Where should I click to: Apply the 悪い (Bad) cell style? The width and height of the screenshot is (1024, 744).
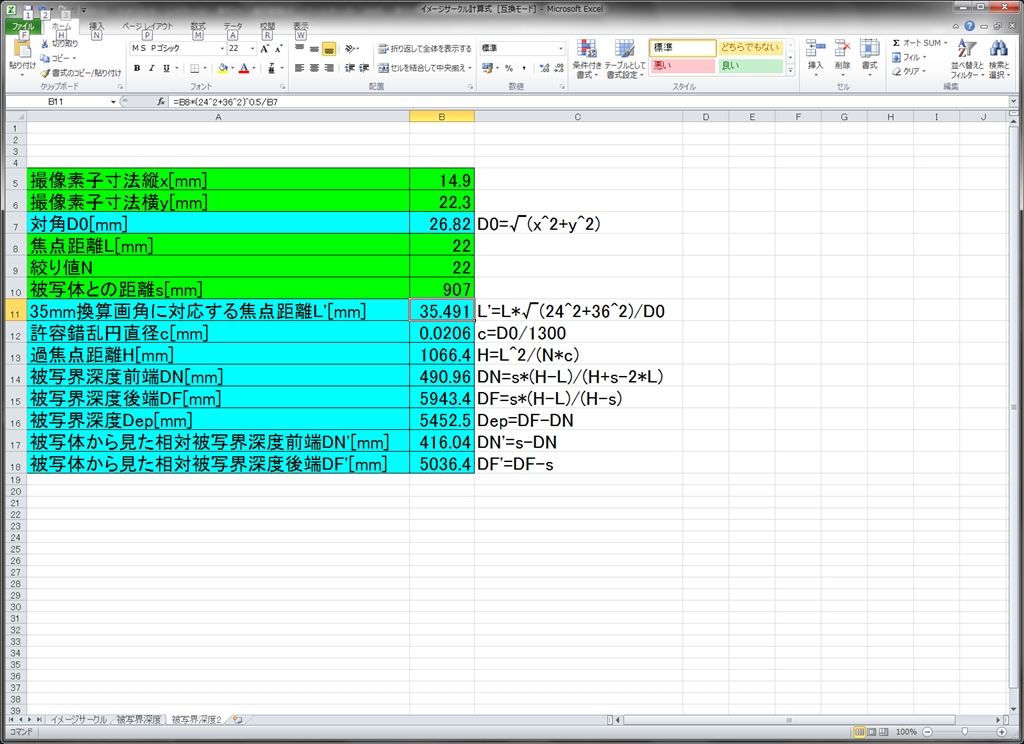681,66
